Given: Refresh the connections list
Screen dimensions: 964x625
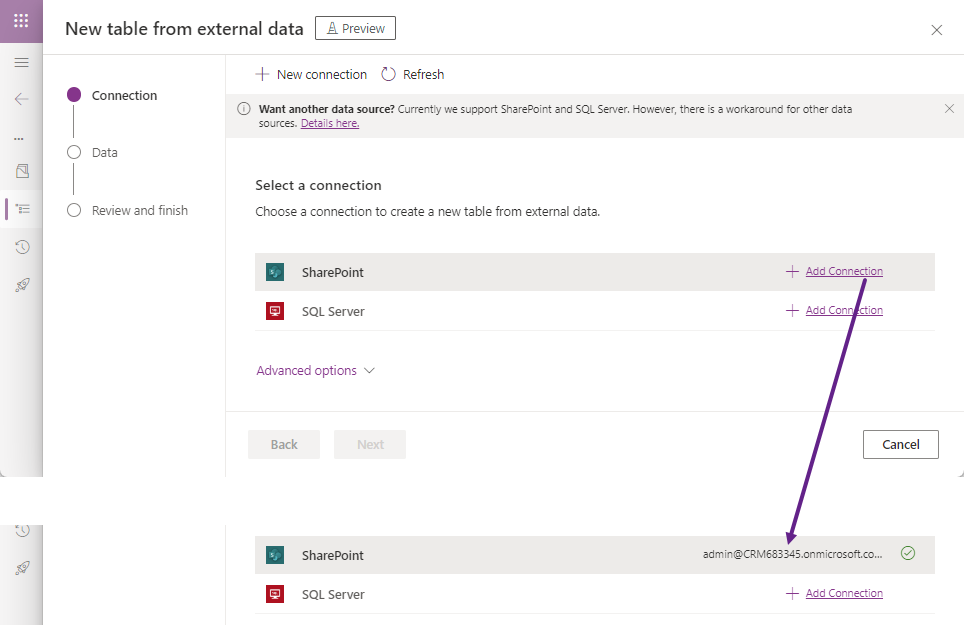Looking at the screenshot, I should click(413, 74).
